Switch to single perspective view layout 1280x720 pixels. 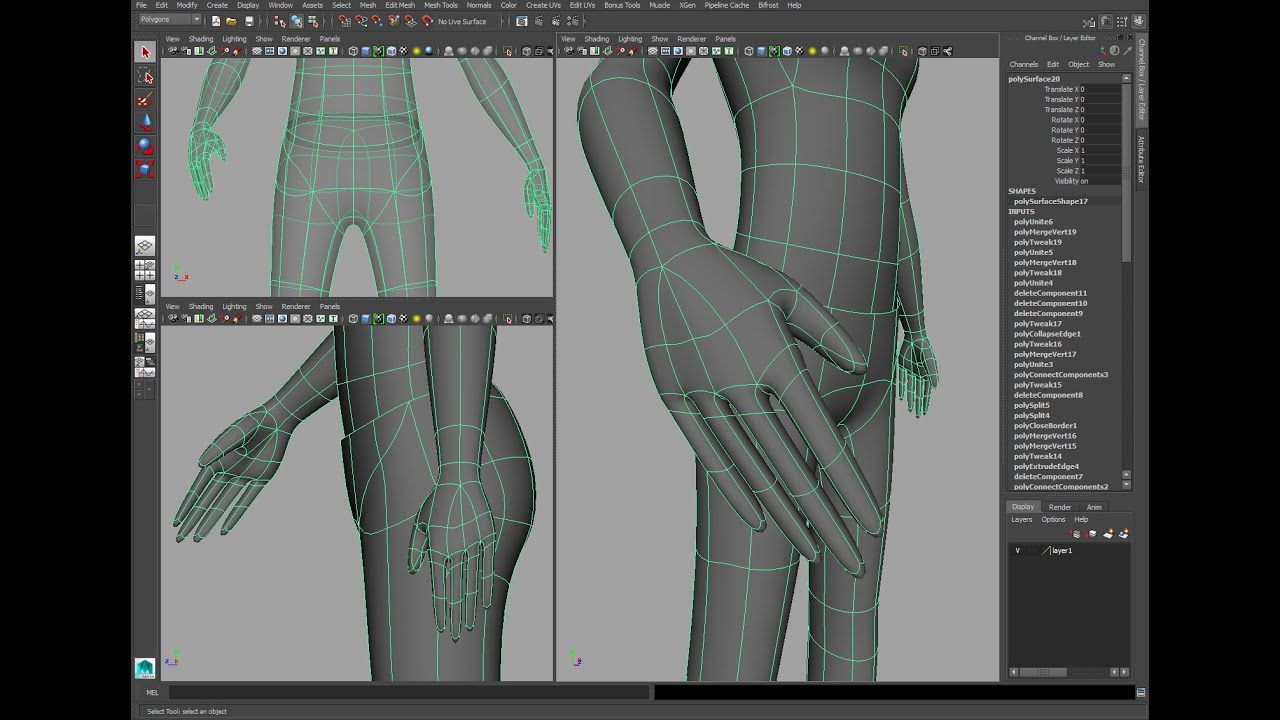coord(145,246)
